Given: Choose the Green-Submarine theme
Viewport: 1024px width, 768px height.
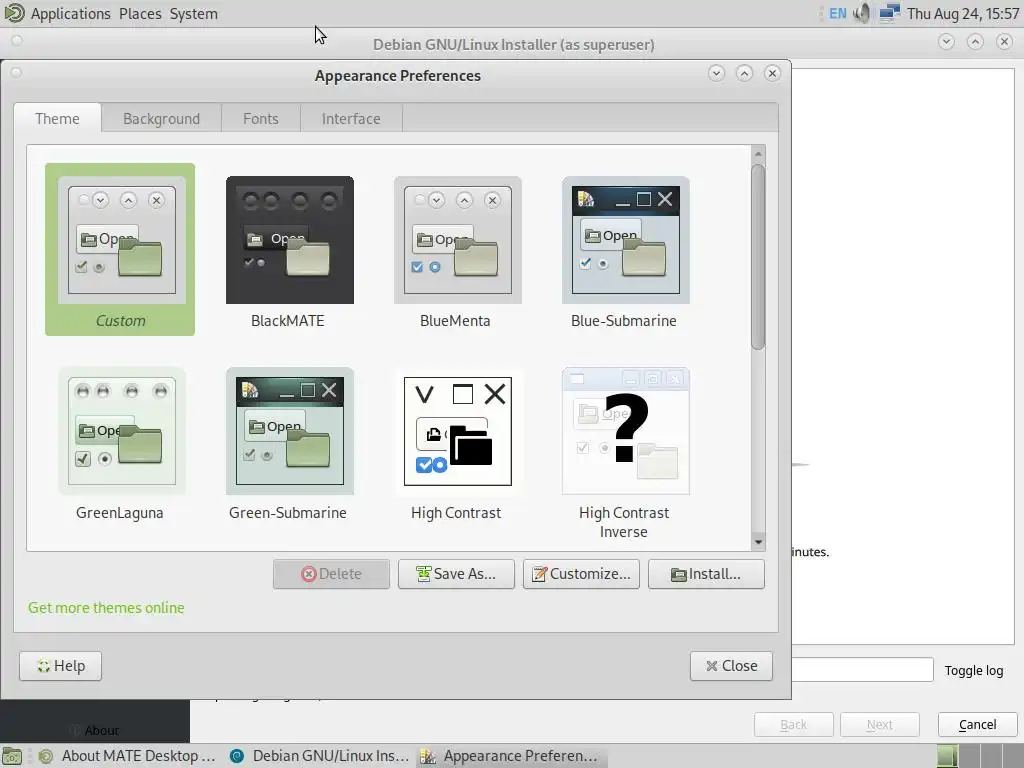Looking at the screenshot, I should [289, 443].
